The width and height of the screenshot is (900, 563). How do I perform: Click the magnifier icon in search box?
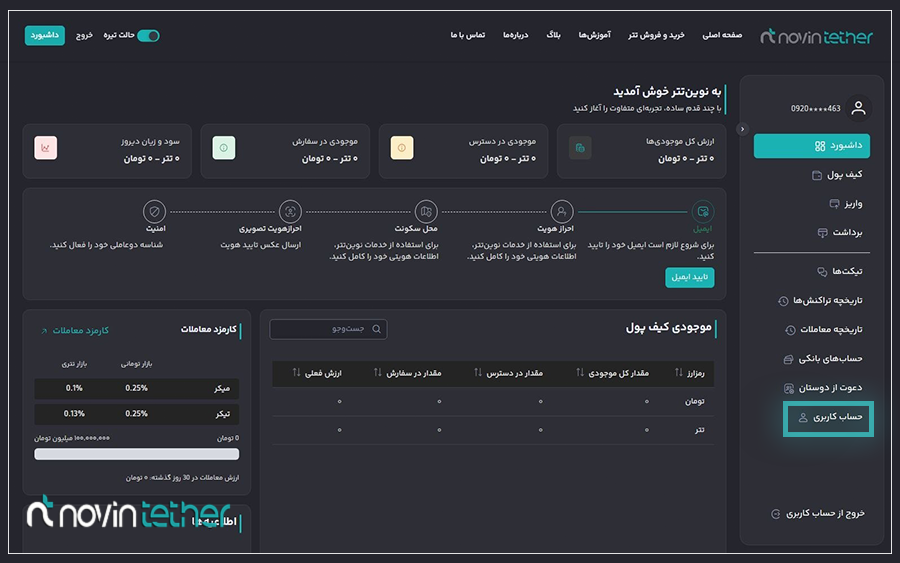point(377,329)
